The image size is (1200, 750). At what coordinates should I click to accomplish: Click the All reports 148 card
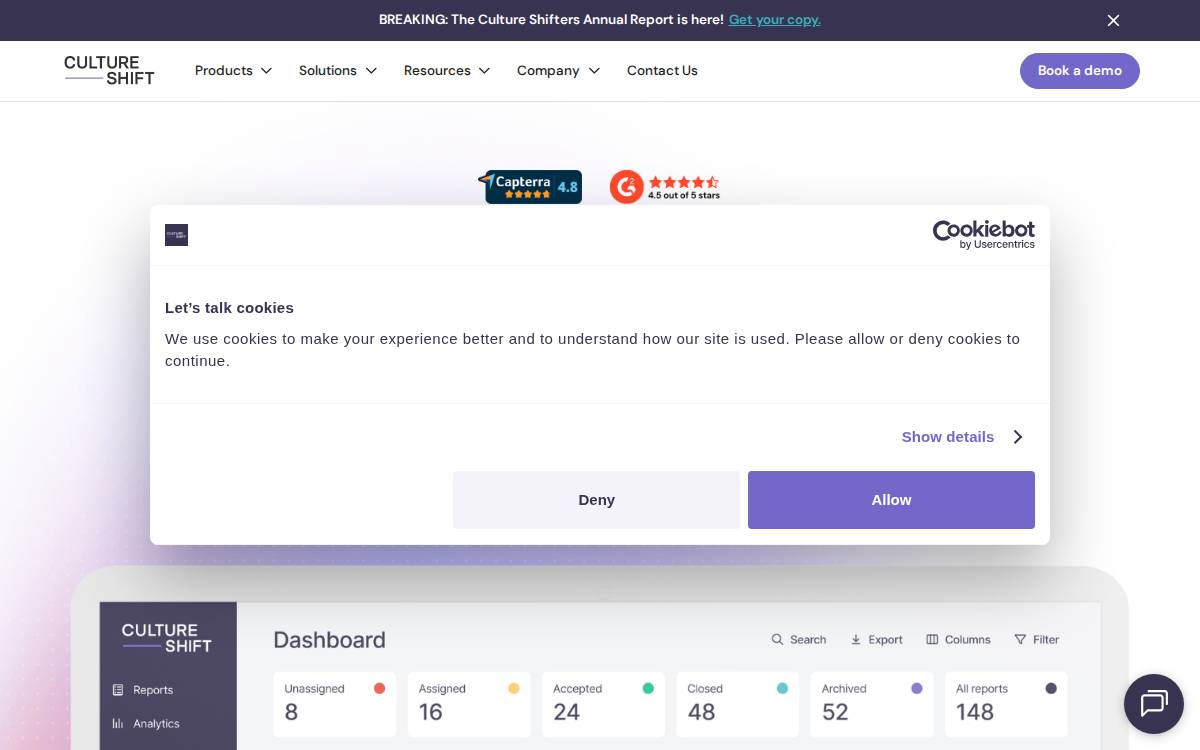point(1006,705)
